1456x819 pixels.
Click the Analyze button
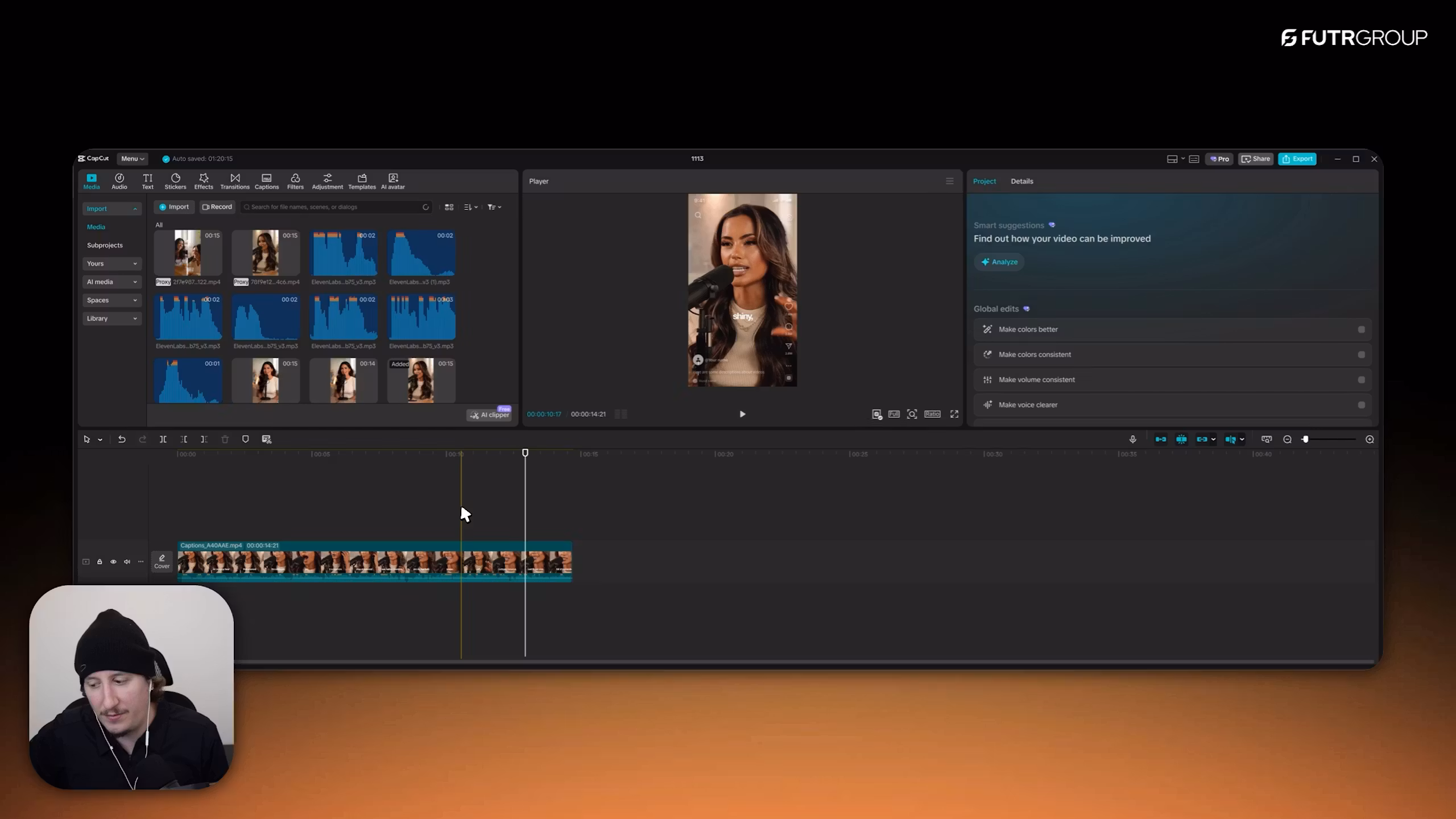coord(999,262)
